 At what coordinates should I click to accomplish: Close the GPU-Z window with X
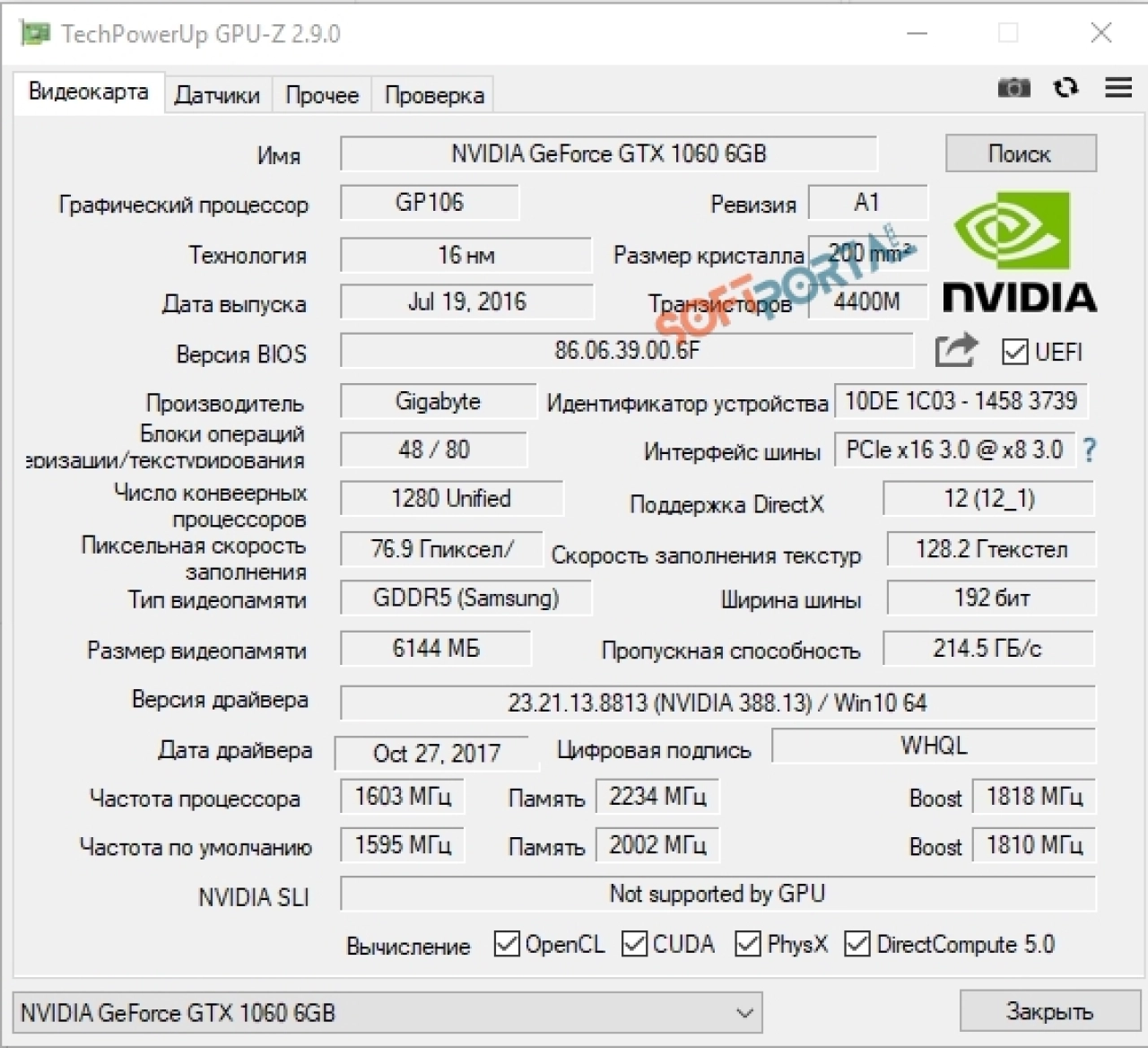(x=1101, y=33)
